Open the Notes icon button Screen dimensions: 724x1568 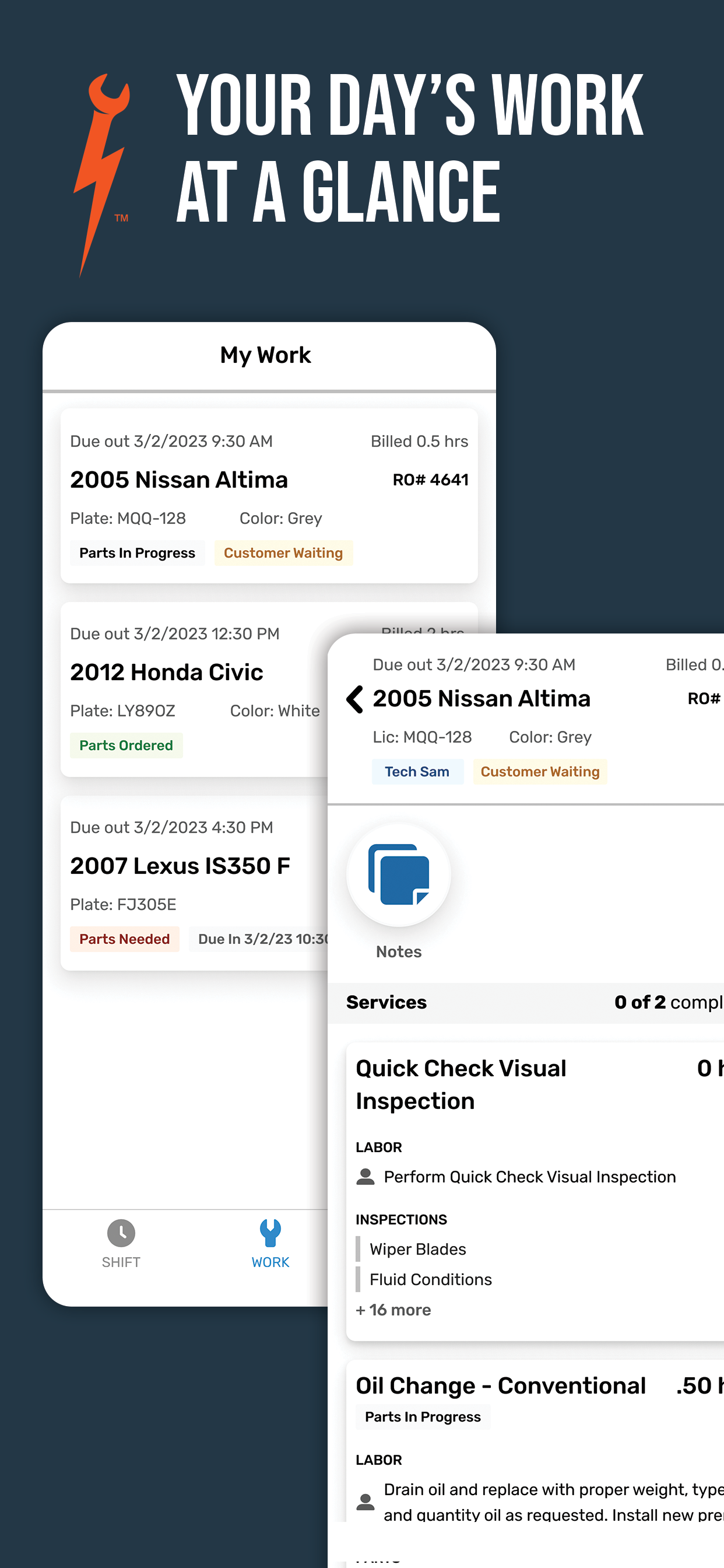pyautogui.click(x=399, y=874)
